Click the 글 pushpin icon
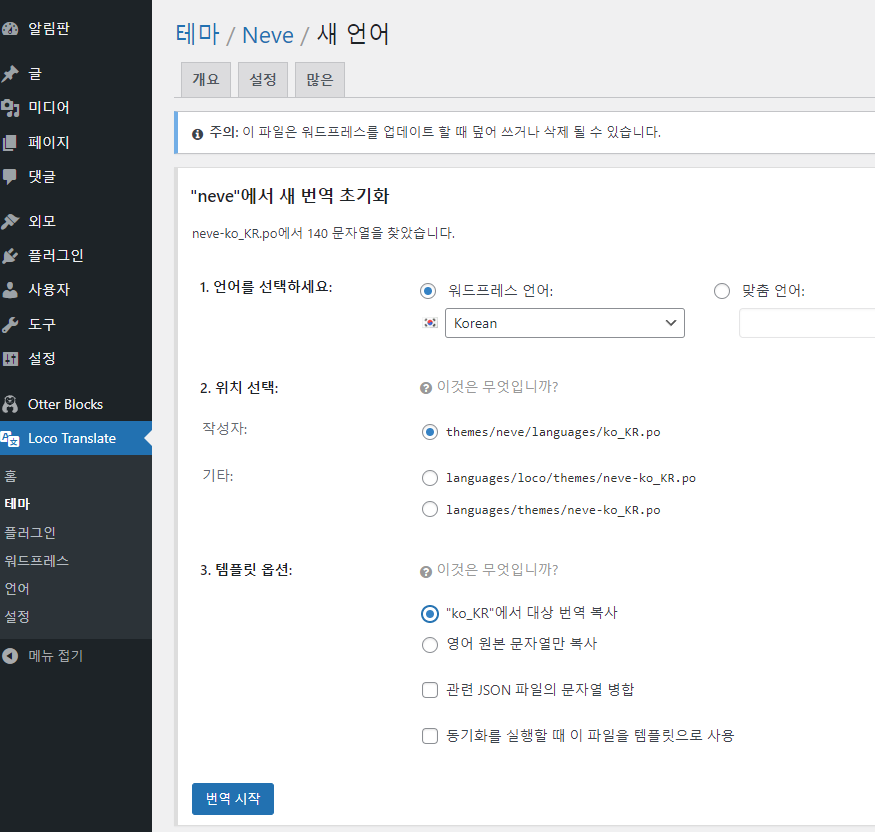This screenshot has height=832, width=875. pos(10,74)
